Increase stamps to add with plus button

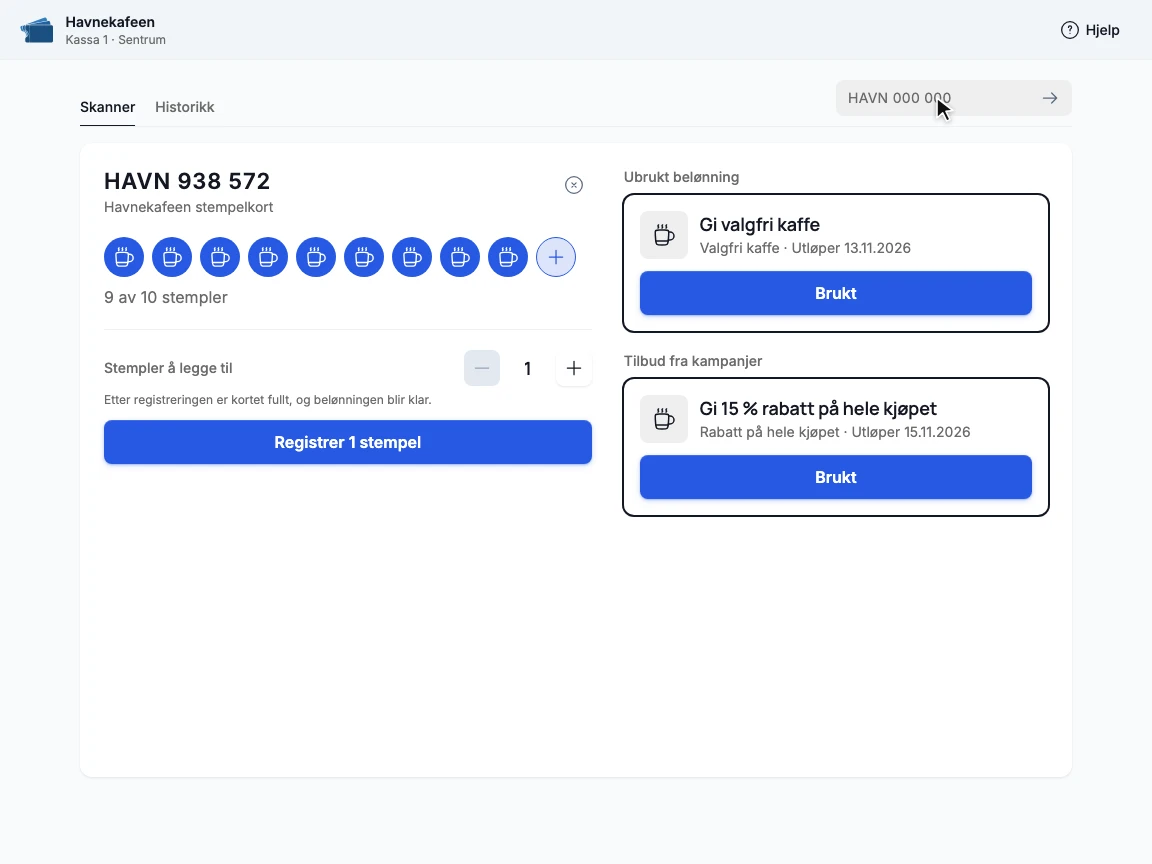(574, 368)
